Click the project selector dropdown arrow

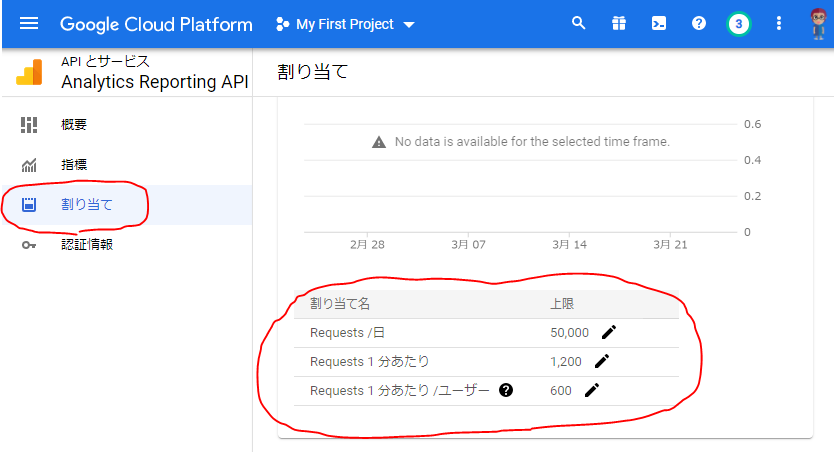click(409, 25)
